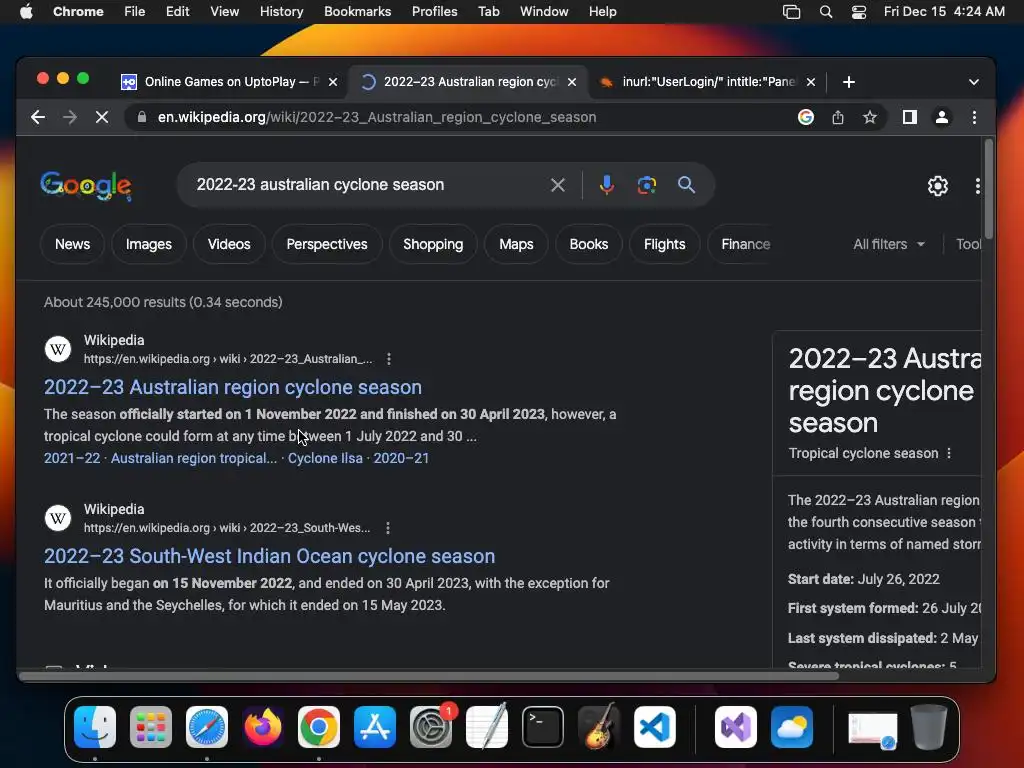
Task: Open the All filters dropdown
Action: tap(889, 244)
